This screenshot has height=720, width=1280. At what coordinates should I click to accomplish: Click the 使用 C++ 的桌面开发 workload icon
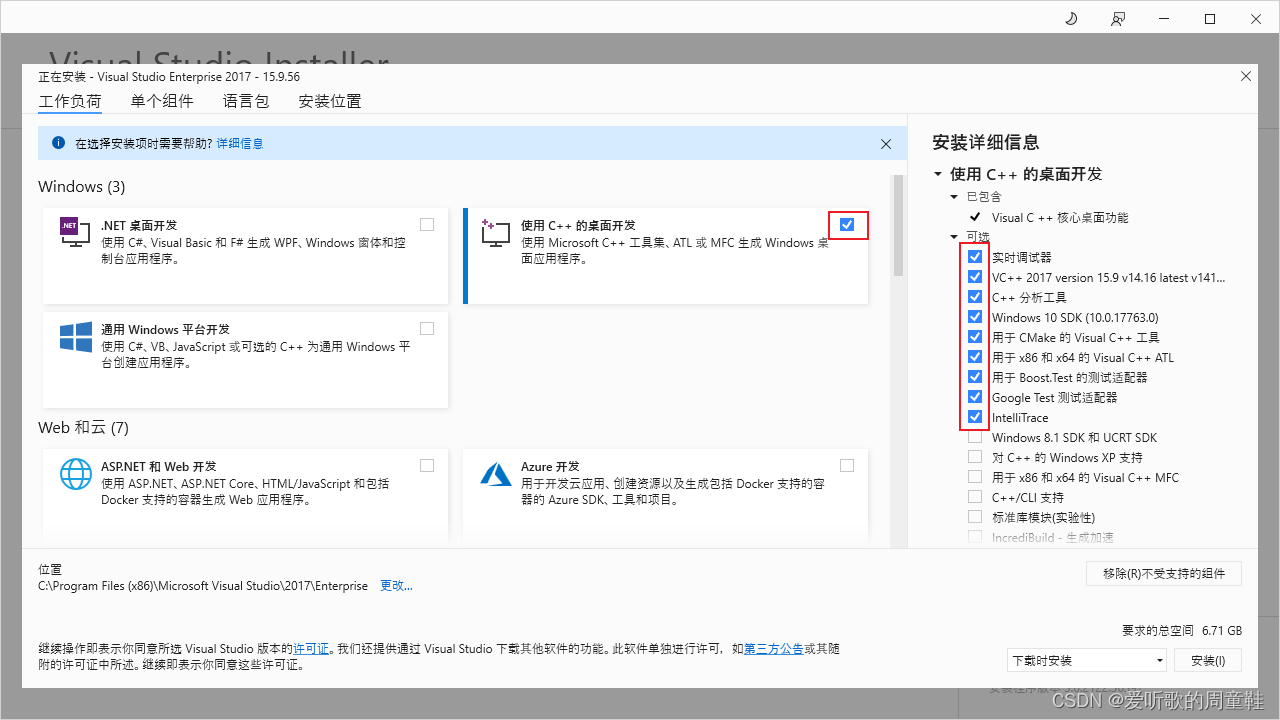(x=494, y=232)
